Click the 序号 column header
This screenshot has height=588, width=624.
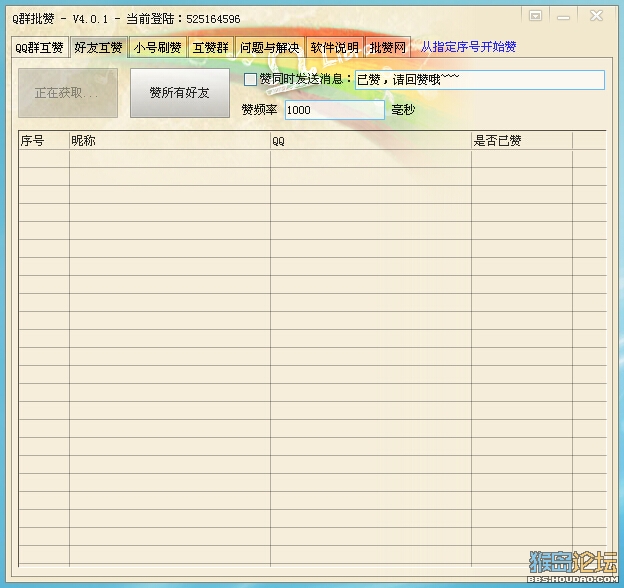44,141
